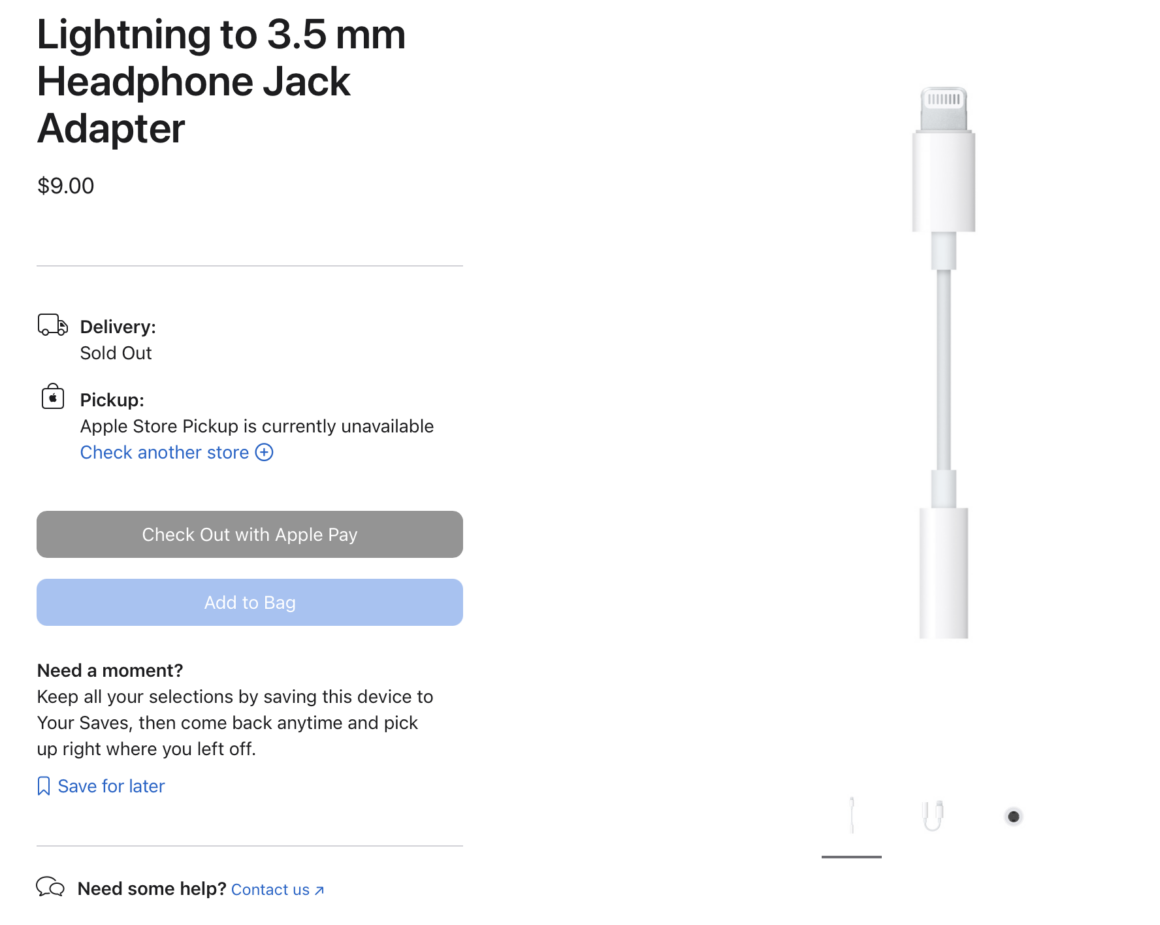View the third thumbnail of the jack end

click(1013, 816)
